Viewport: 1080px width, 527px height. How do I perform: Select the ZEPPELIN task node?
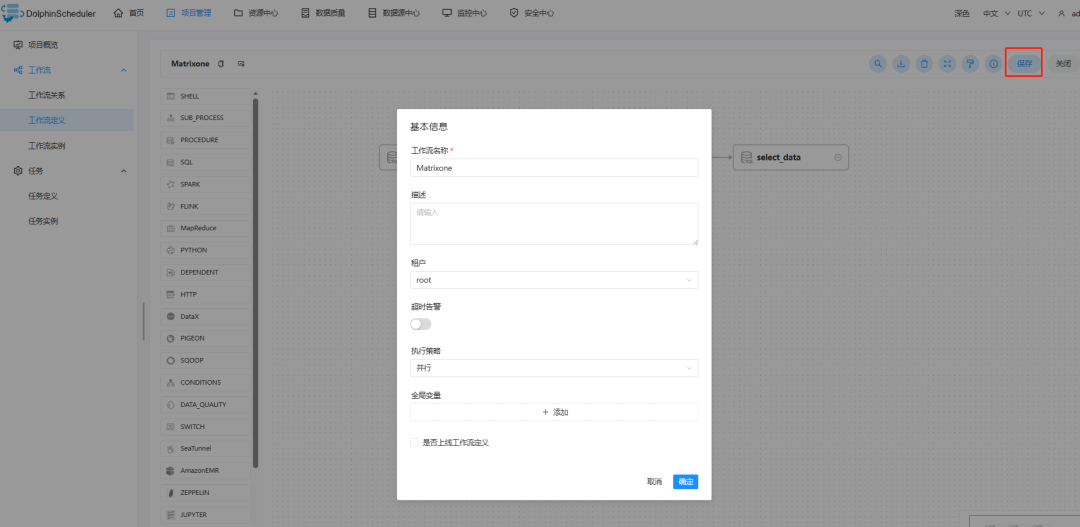point(205,493)
